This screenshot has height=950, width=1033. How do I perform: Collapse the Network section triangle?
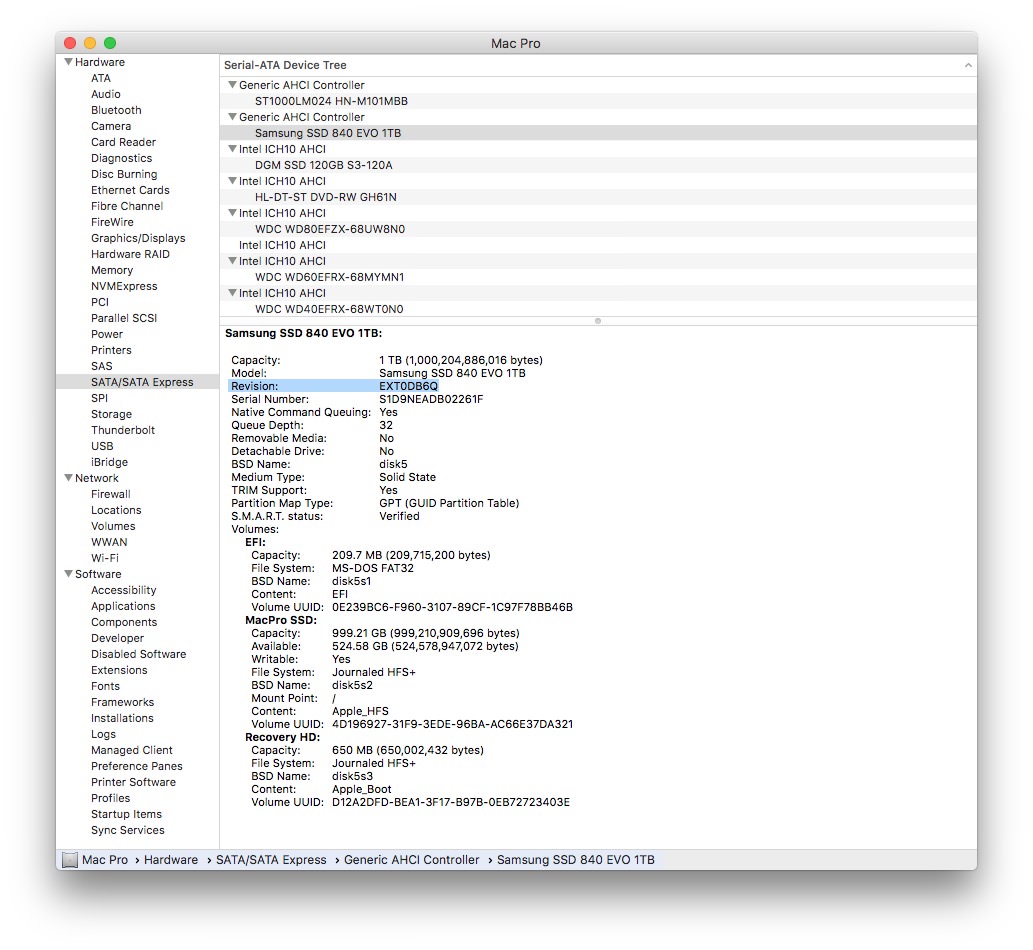coord(68,478)
